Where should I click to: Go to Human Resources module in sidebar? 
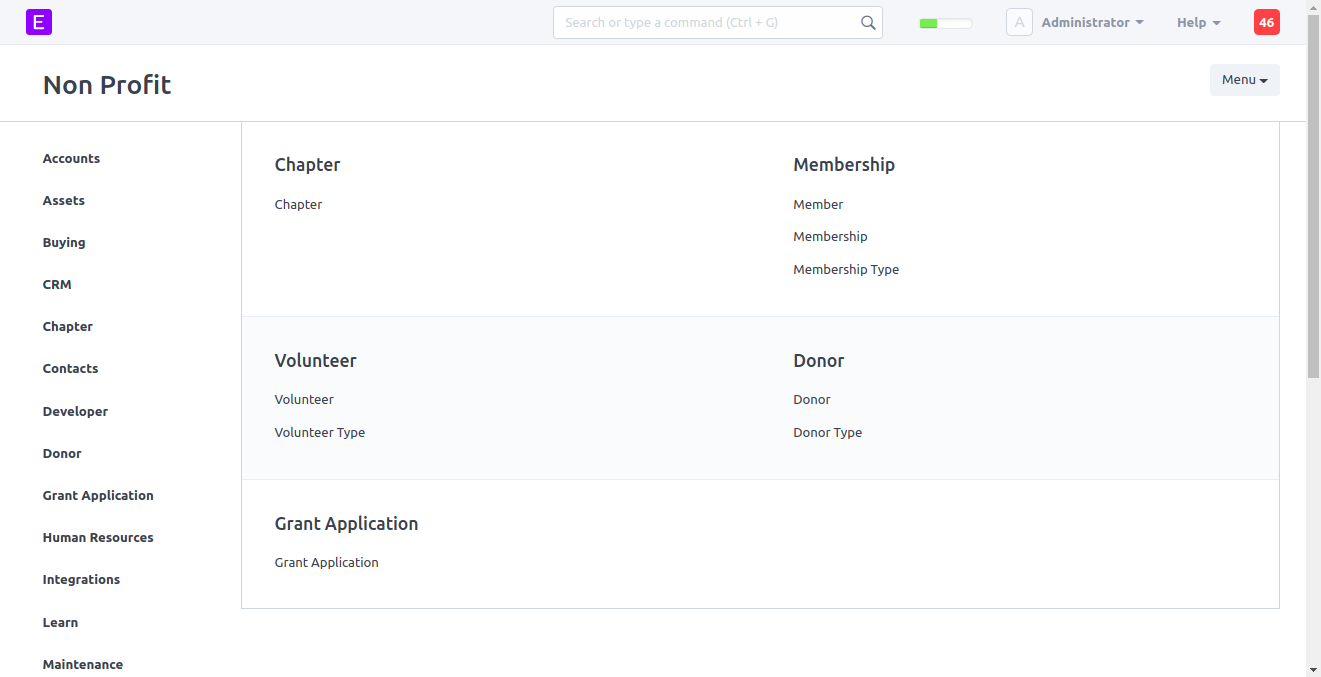pyautogui.click(x=98, y=538)
